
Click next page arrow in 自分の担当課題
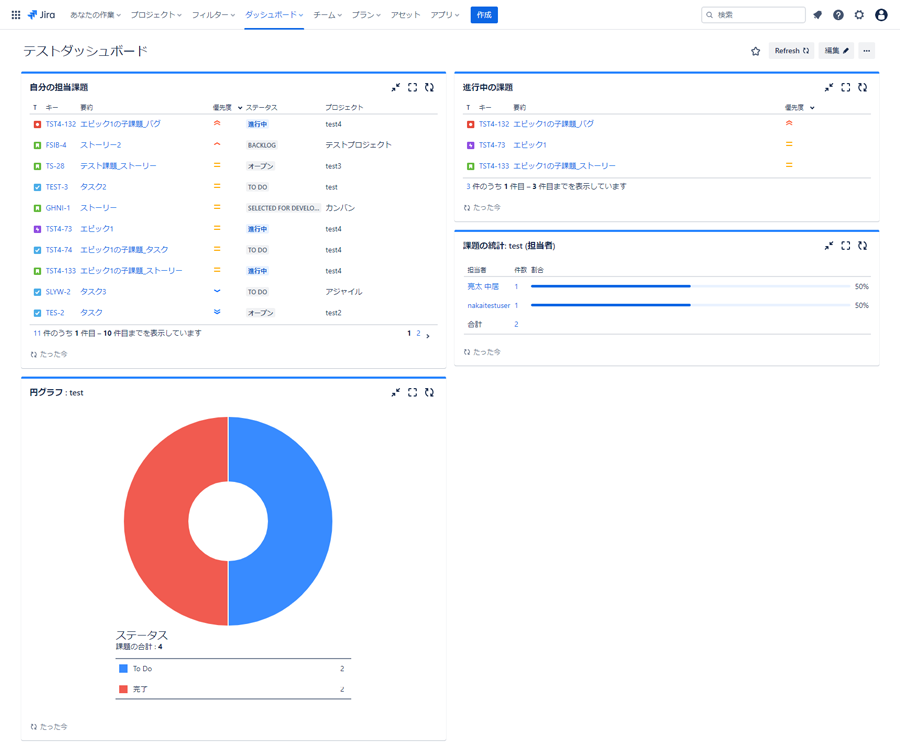pos(428,335)
